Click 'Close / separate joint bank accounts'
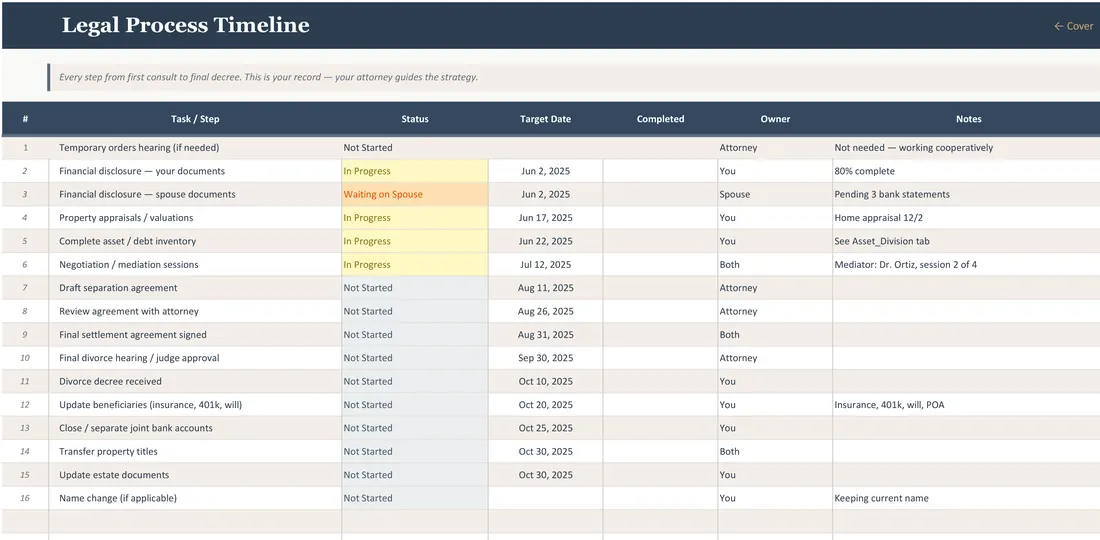The height and width of the screenshot is (540, 1100). 135,428
